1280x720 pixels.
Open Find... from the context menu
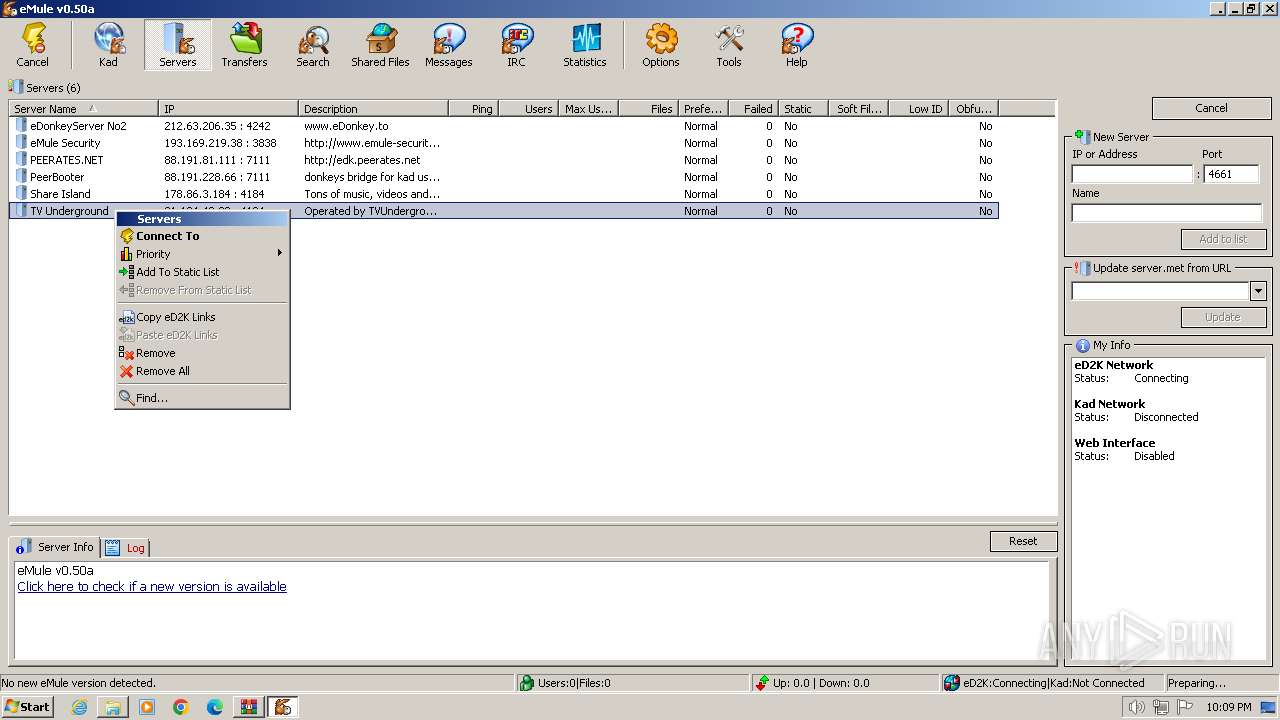pyautogui.click(x=202, y=398)
